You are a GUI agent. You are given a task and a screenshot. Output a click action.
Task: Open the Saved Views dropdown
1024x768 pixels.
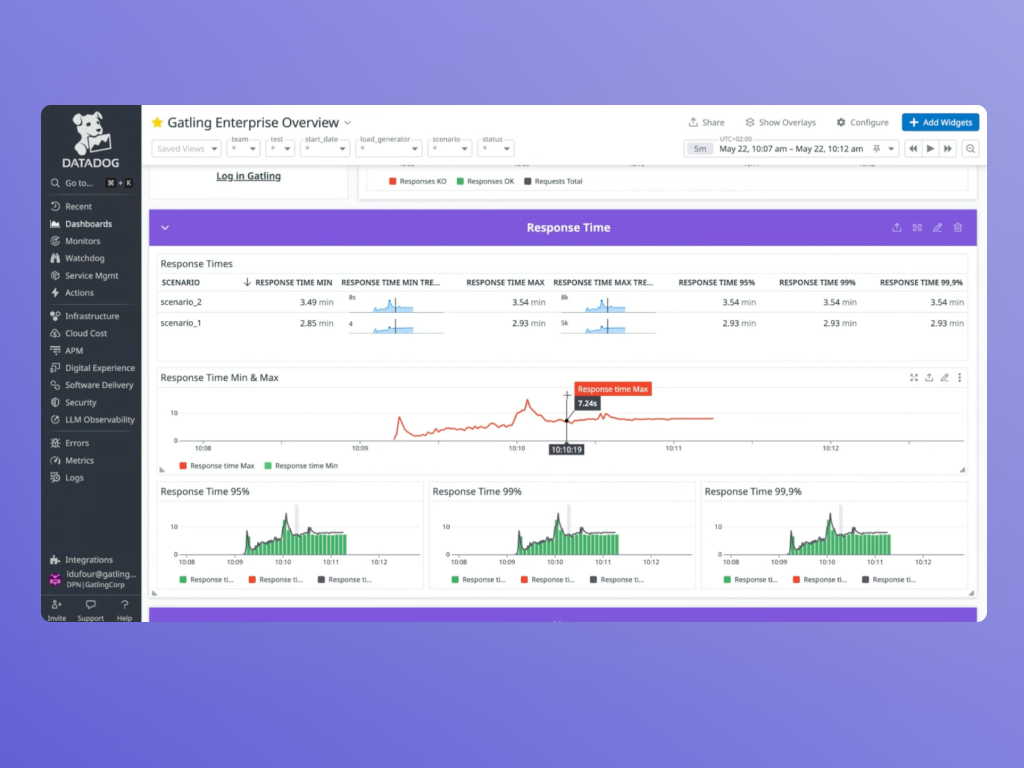[x=187, y=149]
